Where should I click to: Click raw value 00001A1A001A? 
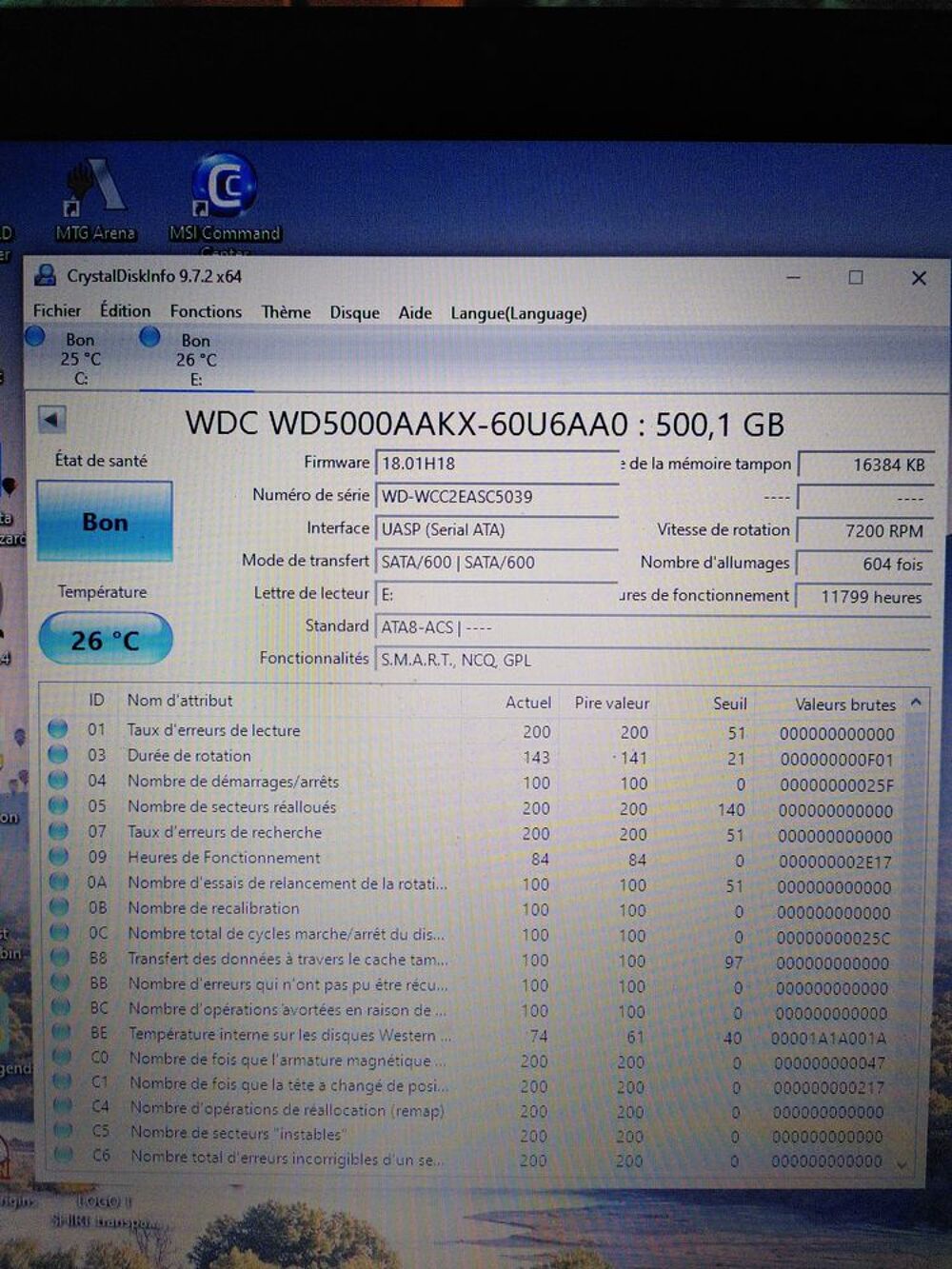pyautogui.click(x=828, y=1039)
